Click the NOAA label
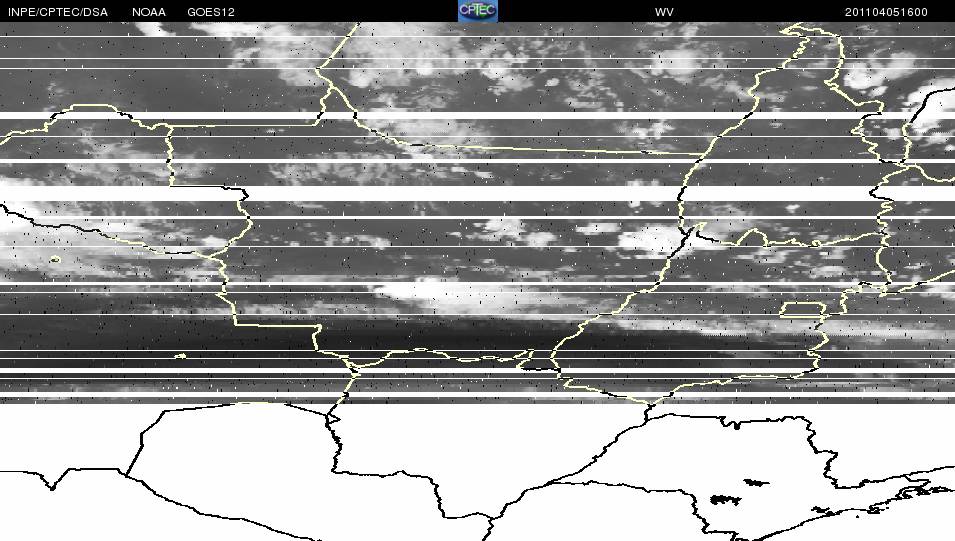955x541 pixels. [x=149, y=12]
